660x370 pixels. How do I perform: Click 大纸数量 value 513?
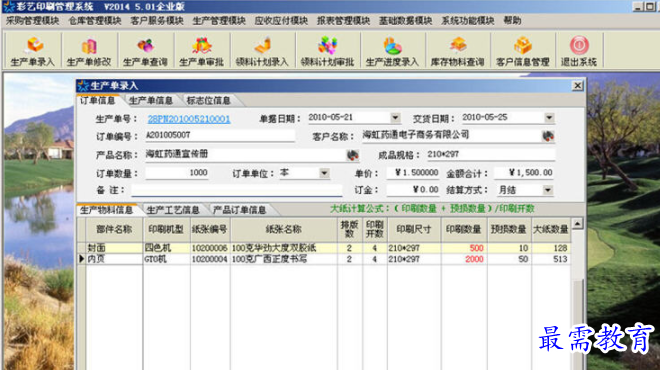pos(551,259)
